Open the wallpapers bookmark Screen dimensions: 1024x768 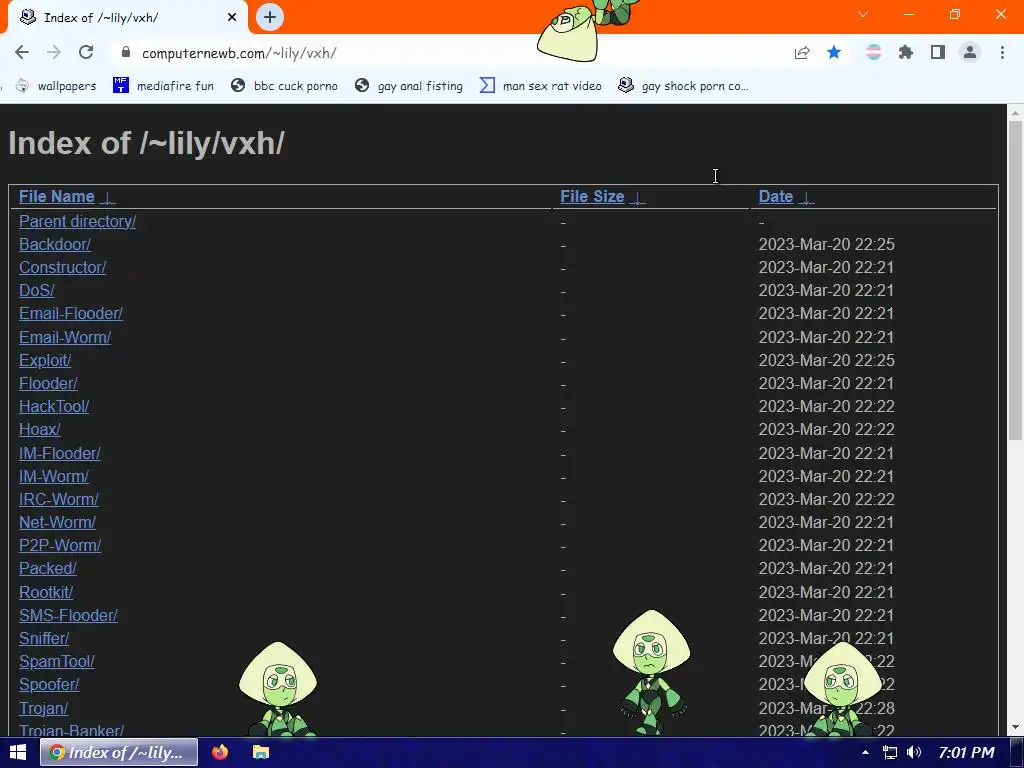pyautogui.click(x=56, y=86)
